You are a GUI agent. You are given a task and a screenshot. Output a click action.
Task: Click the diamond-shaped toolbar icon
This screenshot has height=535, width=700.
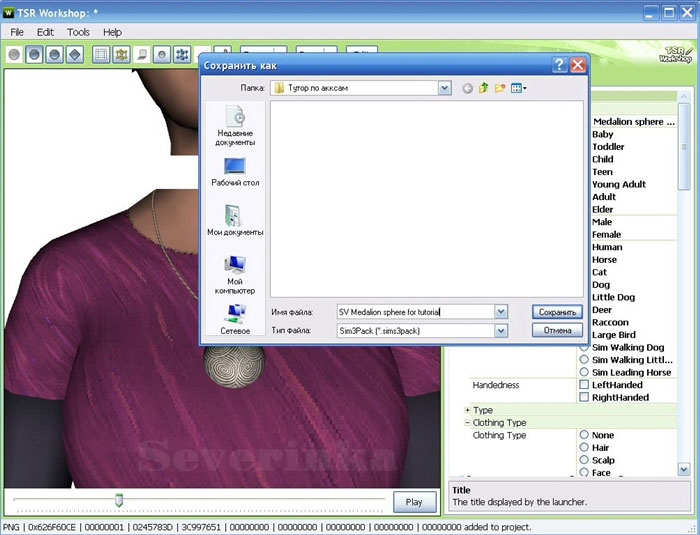point(75,54)
